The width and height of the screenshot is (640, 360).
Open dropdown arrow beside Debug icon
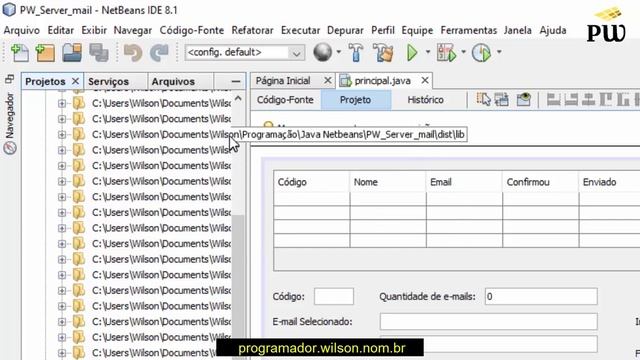coord(463,52)
